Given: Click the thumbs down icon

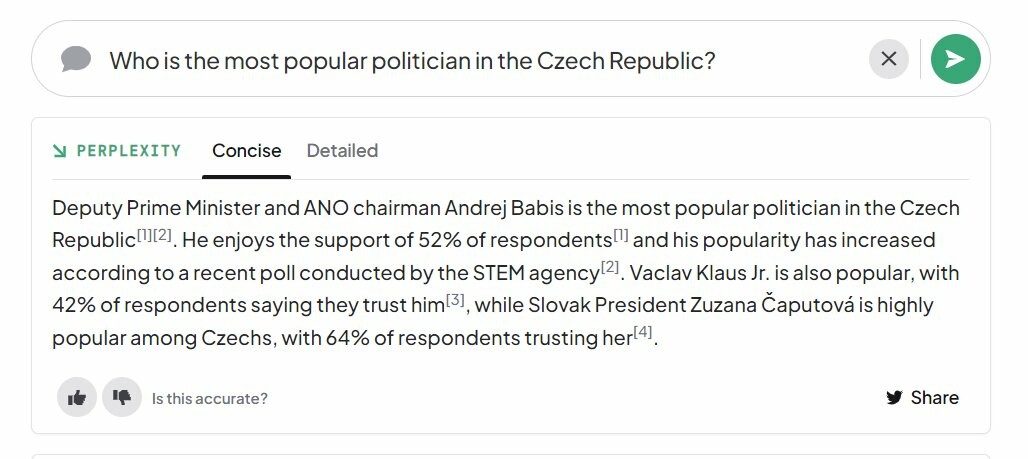Looking at the screenshot, I should point(122,397).
